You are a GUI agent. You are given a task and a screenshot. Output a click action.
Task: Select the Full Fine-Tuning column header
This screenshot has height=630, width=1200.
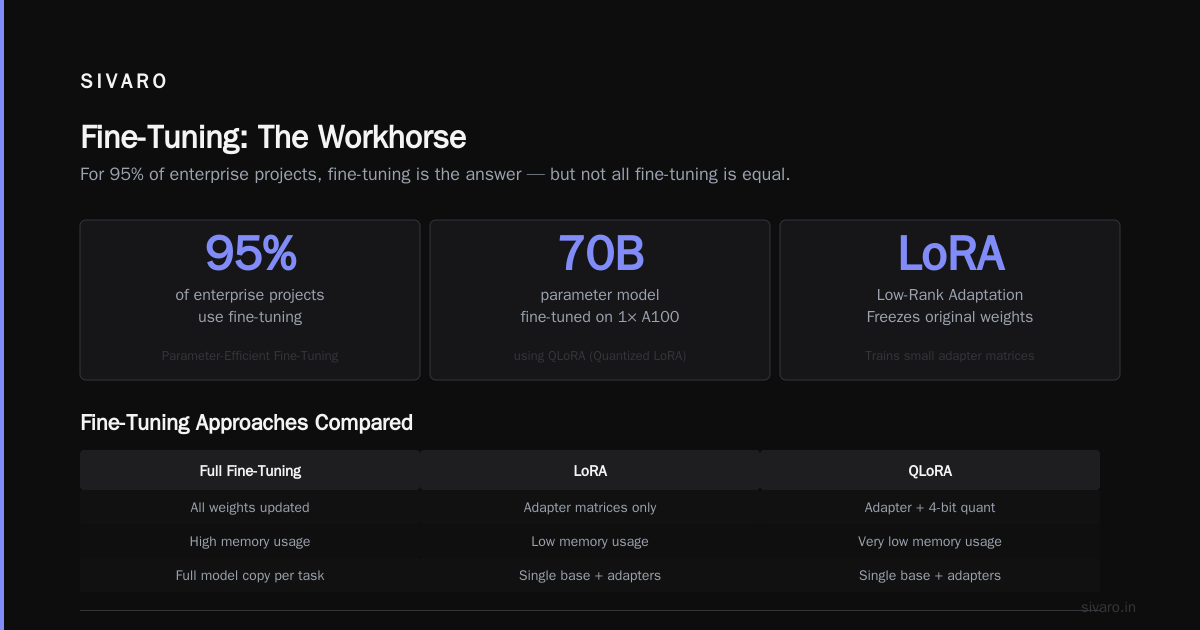click(250, 470)
